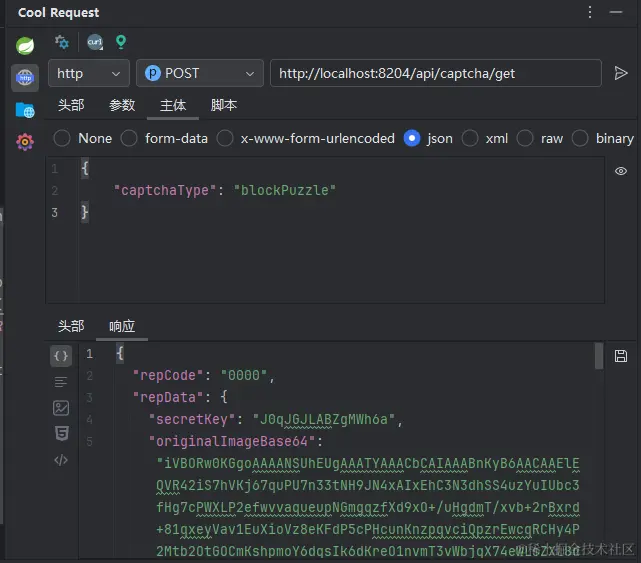Click the curl import icon

pyautogui.click(x=95, y=42)
